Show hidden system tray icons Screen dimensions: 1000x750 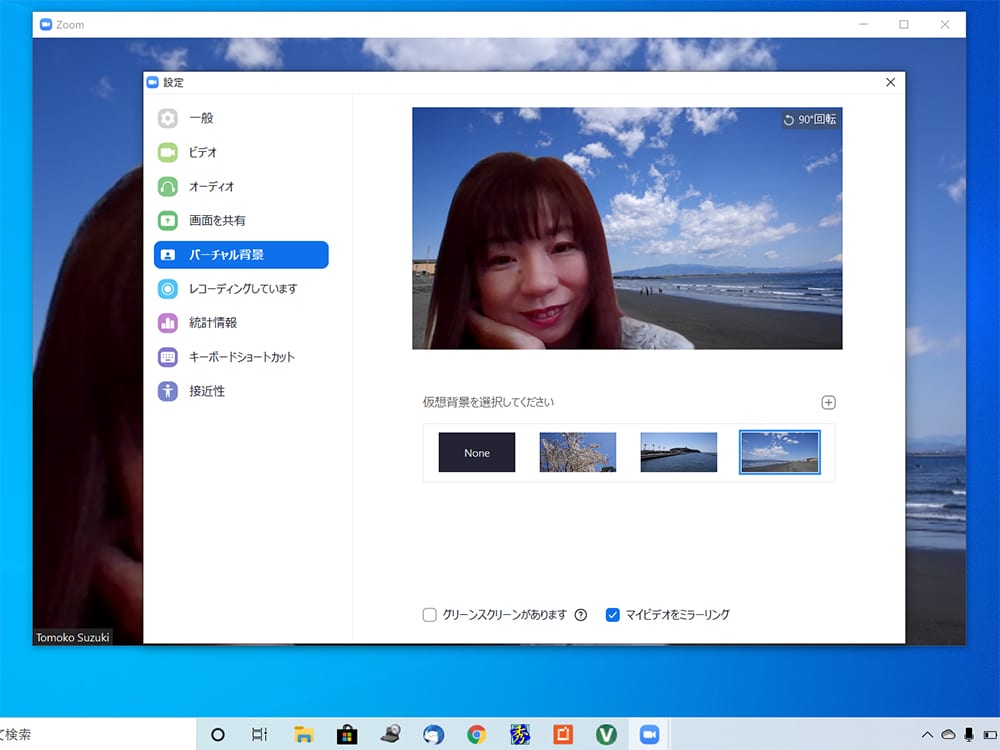click(927, 735)
